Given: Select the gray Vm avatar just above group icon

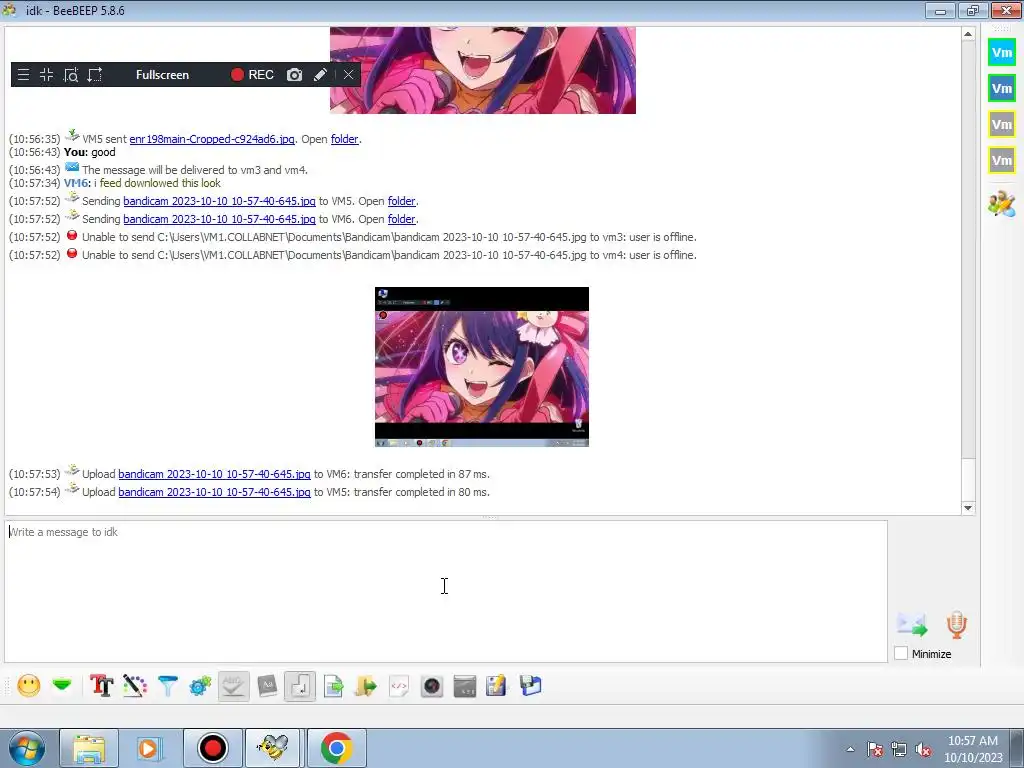Looking at the screenshot, I should [x=1002, y=161].
